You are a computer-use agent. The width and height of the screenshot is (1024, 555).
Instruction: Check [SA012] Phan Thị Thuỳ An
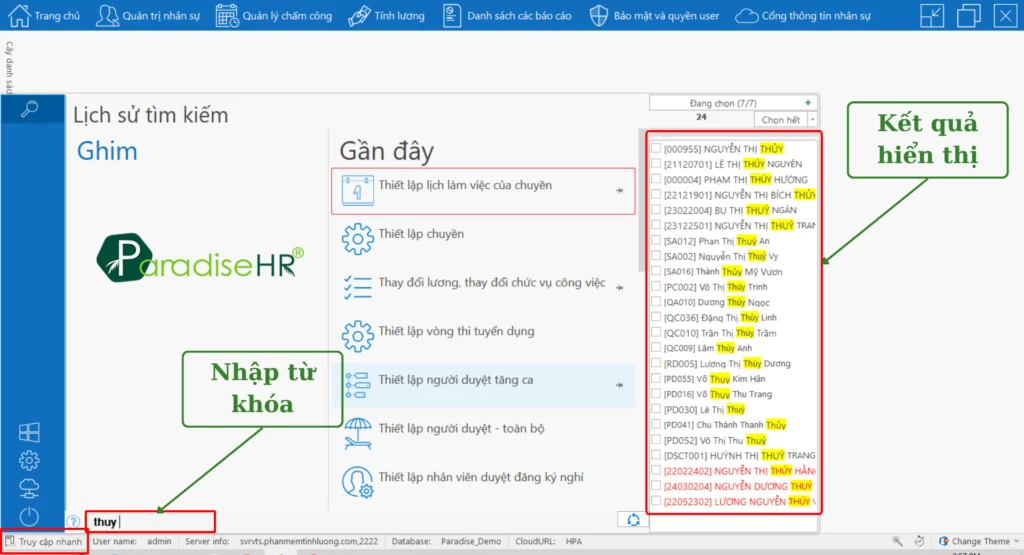pyautogui.click(x=656, y=240)
